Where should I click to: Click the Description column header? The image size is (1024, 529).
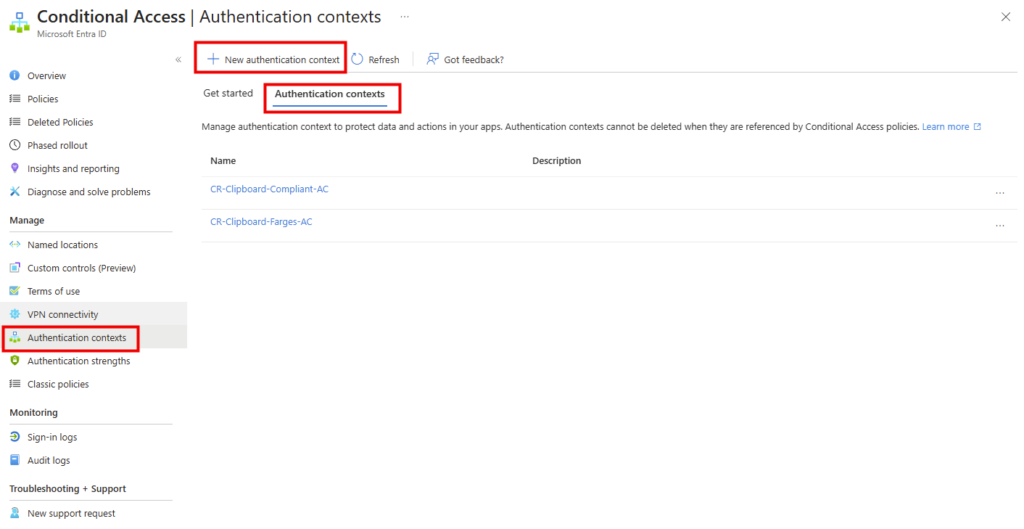[x=556, y=161]
